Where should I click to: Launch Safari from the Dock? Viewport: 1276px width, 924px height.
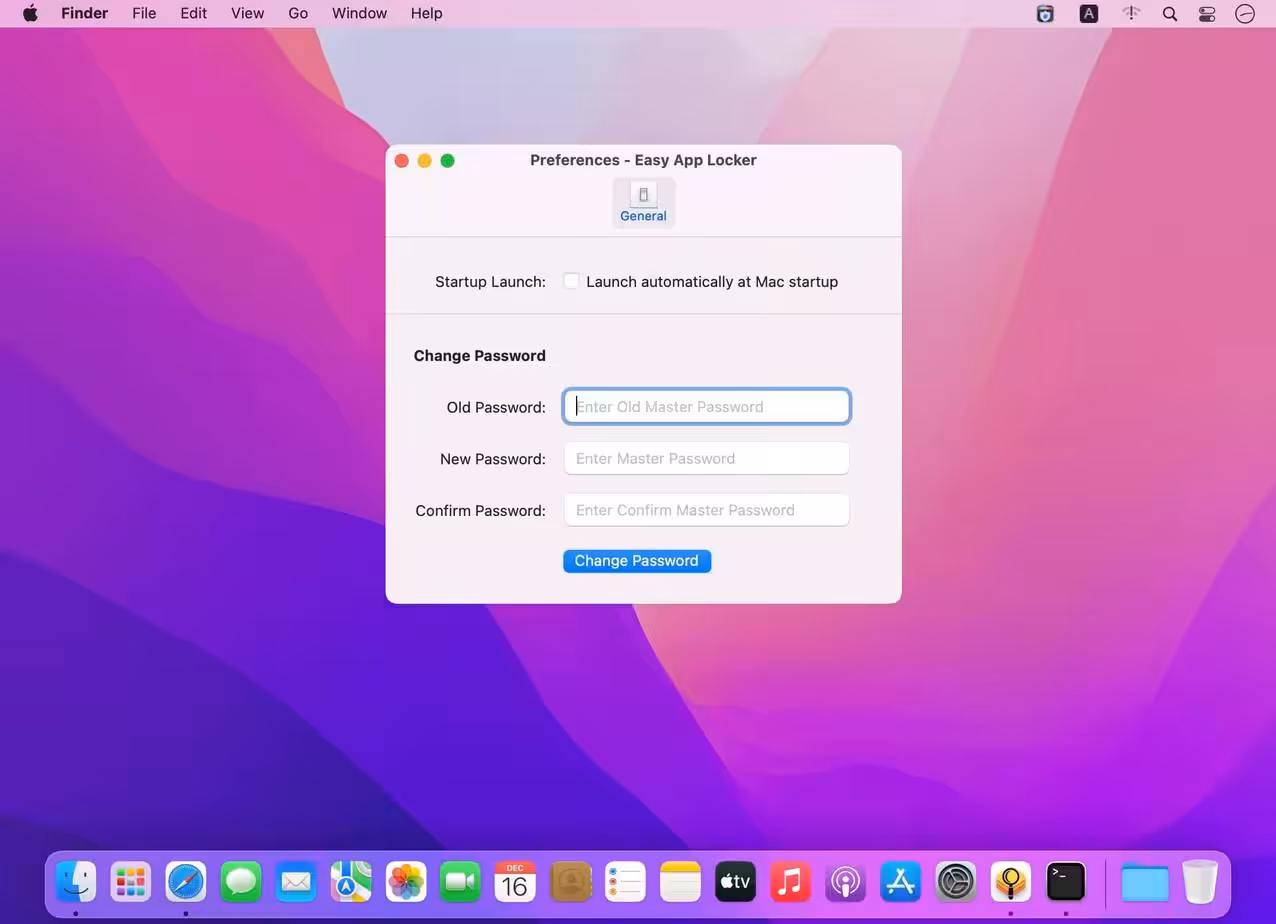tap(186, 882)
